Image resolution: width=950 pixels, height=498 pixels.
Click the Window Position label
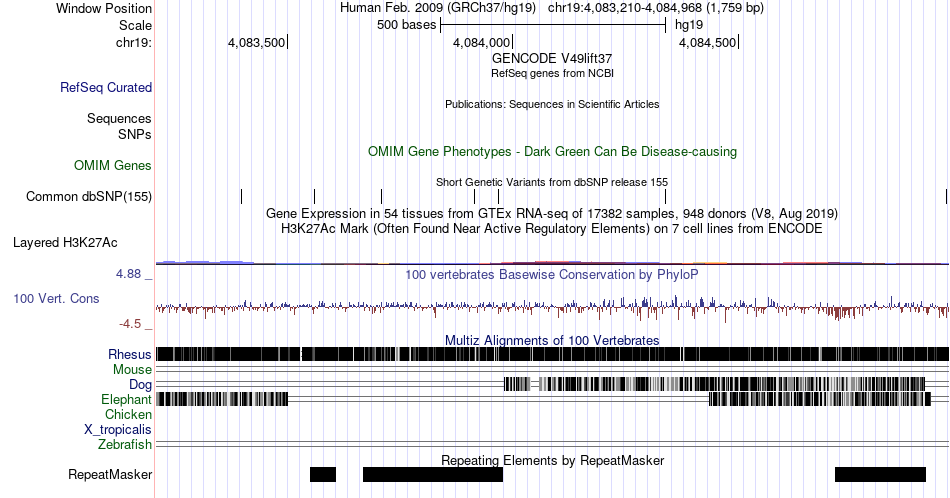(x=104, y=8)
